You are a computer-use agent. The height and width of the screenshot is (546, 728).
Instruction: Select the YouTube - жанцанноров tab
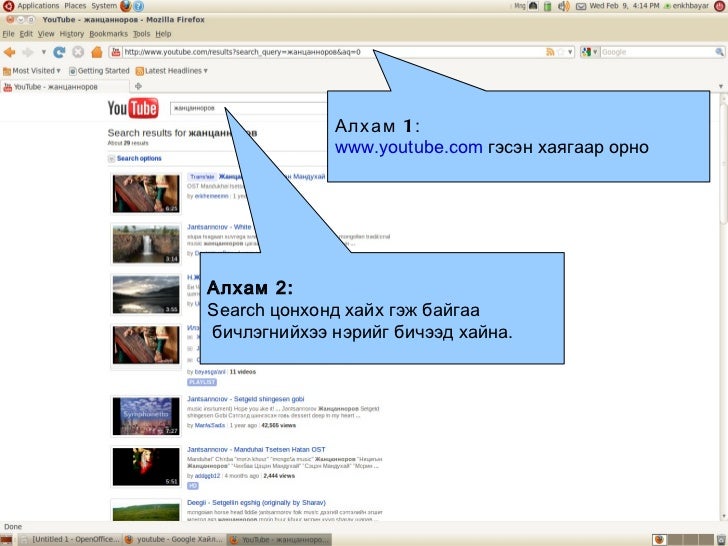click(65, 87)
